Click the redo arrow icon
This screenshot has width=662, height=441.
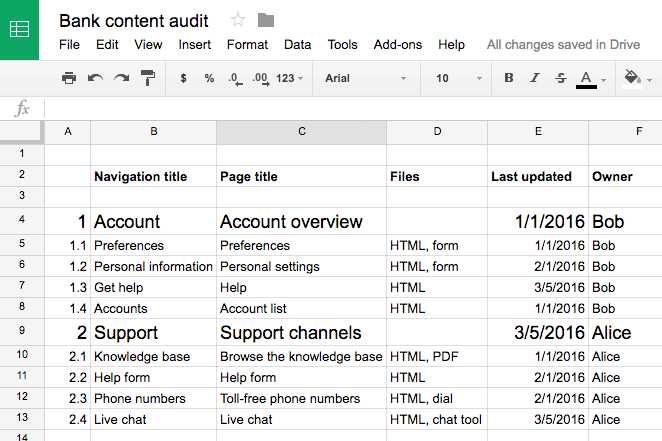click(x=121, y=78)
